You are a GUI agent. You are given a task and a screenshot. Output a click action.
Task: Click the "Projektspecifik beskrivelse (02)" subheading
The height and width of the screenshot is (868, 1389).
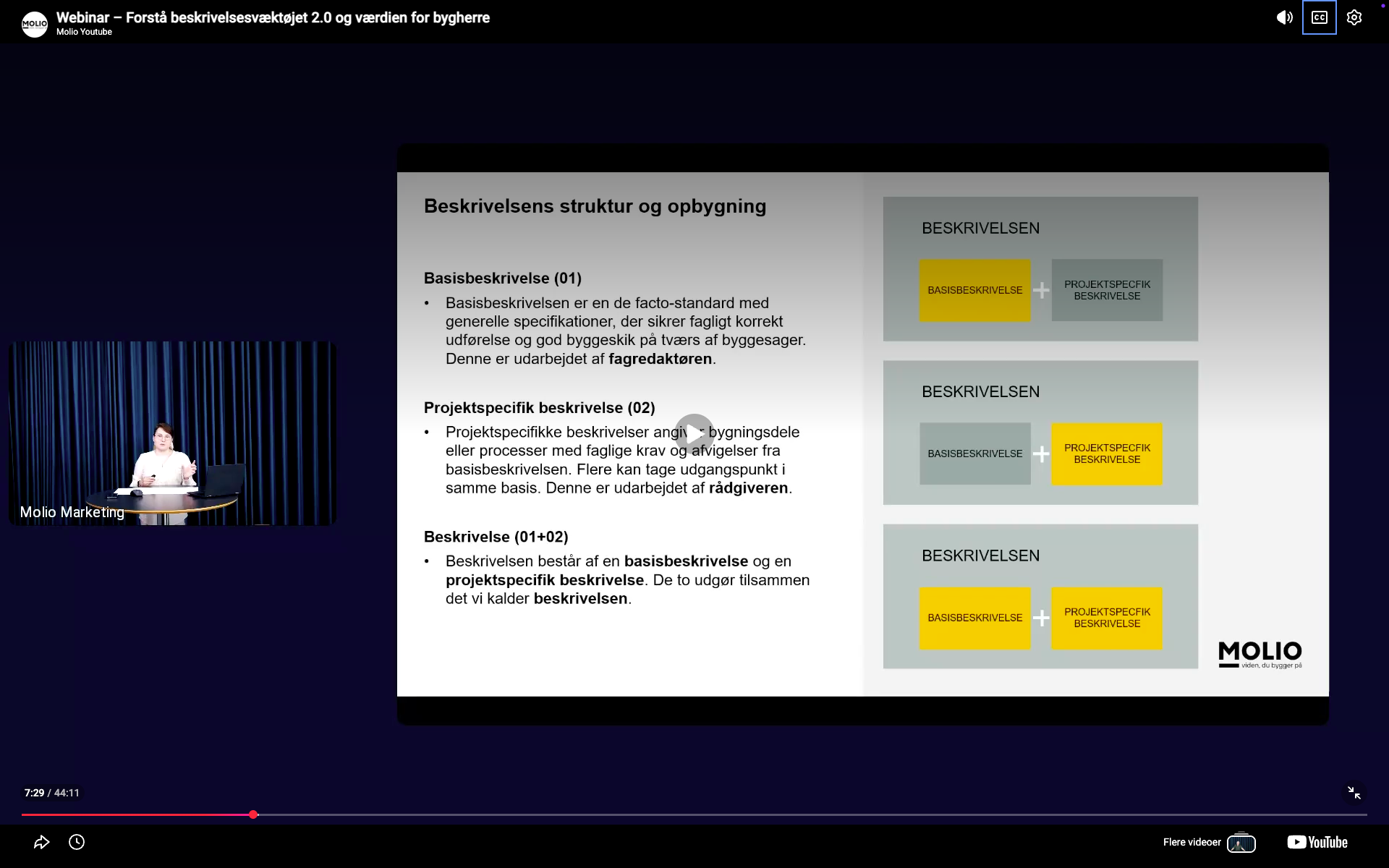pyautogui.click(x=540, y=408)
